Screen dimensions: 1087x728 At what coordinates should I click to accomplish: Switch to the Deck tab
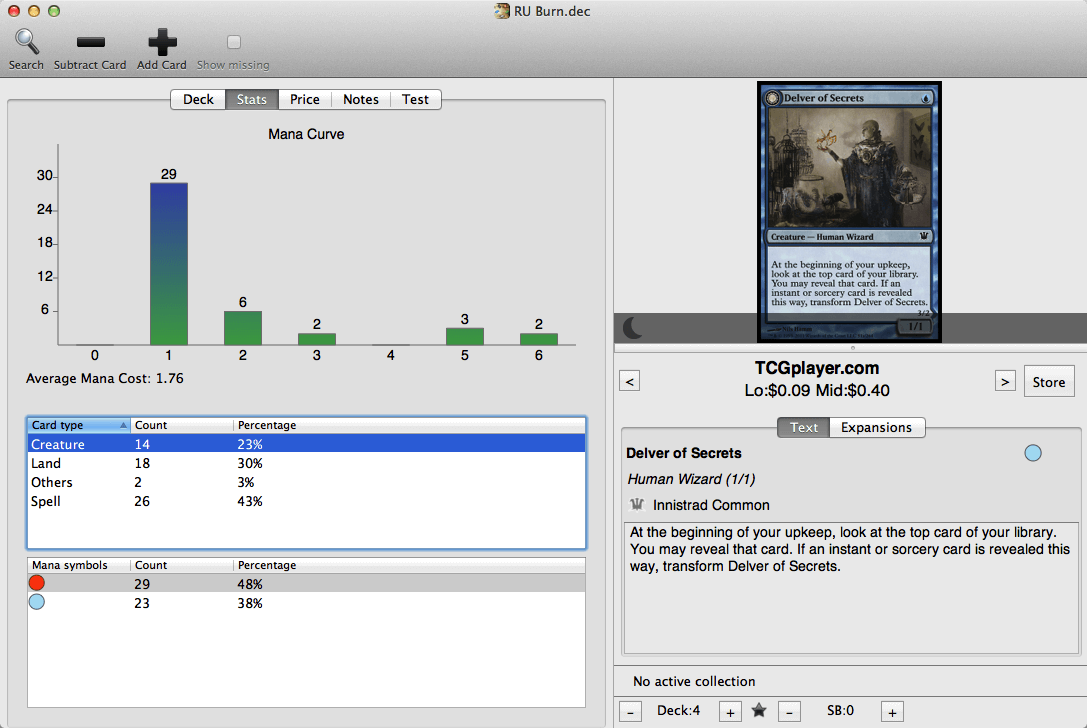coord(198,99)
